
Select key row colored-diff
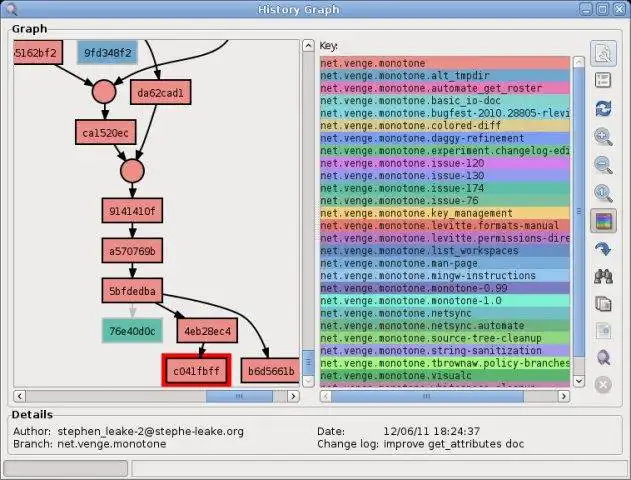point(445,126)
